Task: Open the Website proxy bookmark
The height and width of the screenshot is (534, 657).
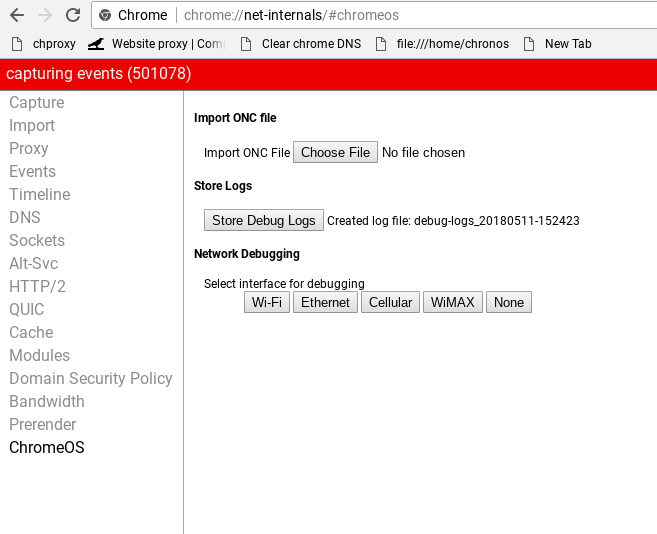Action: (157, 44)
